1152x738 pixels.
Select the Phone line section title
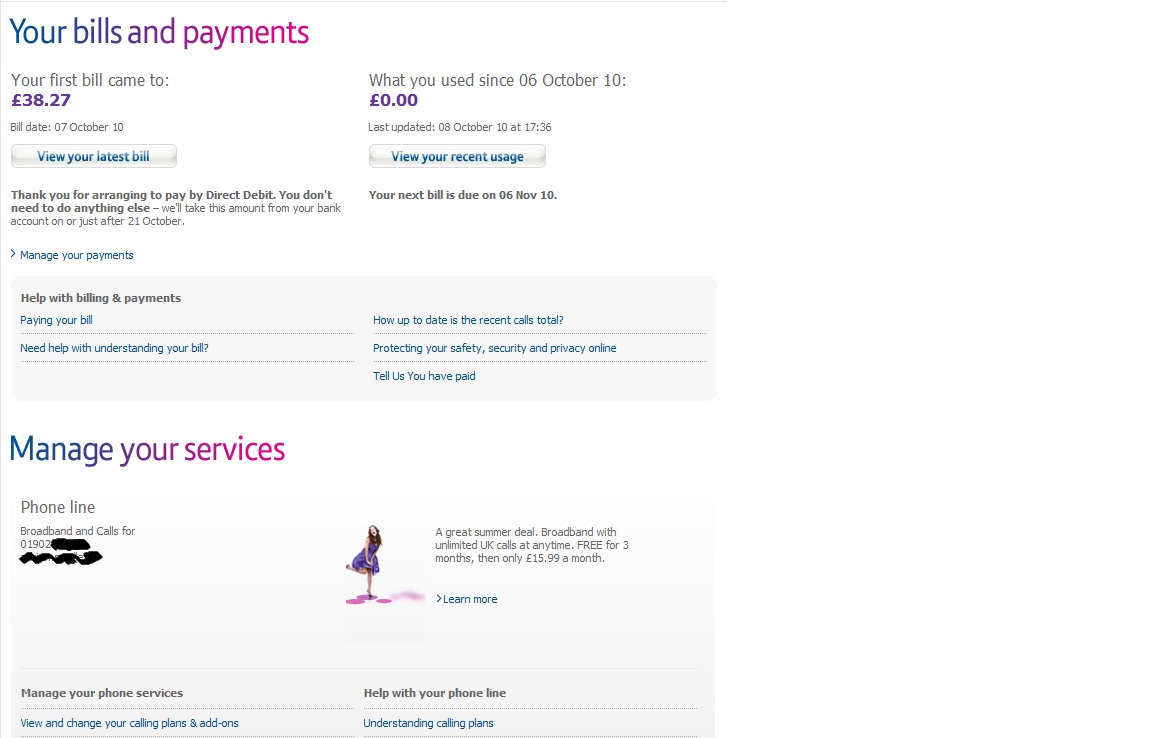pyautogui.click(x=58, y=507)
